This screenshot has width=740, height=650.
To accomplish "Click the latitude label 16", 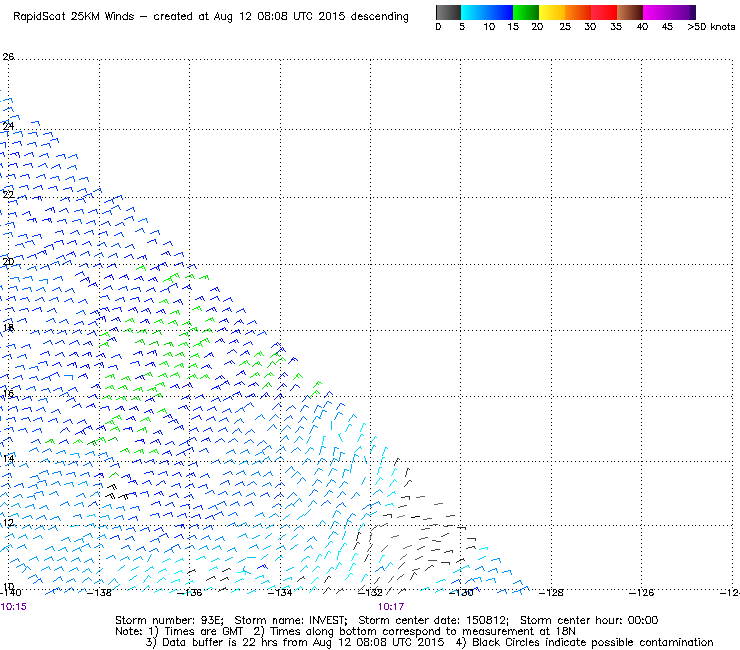I will 8,394.
